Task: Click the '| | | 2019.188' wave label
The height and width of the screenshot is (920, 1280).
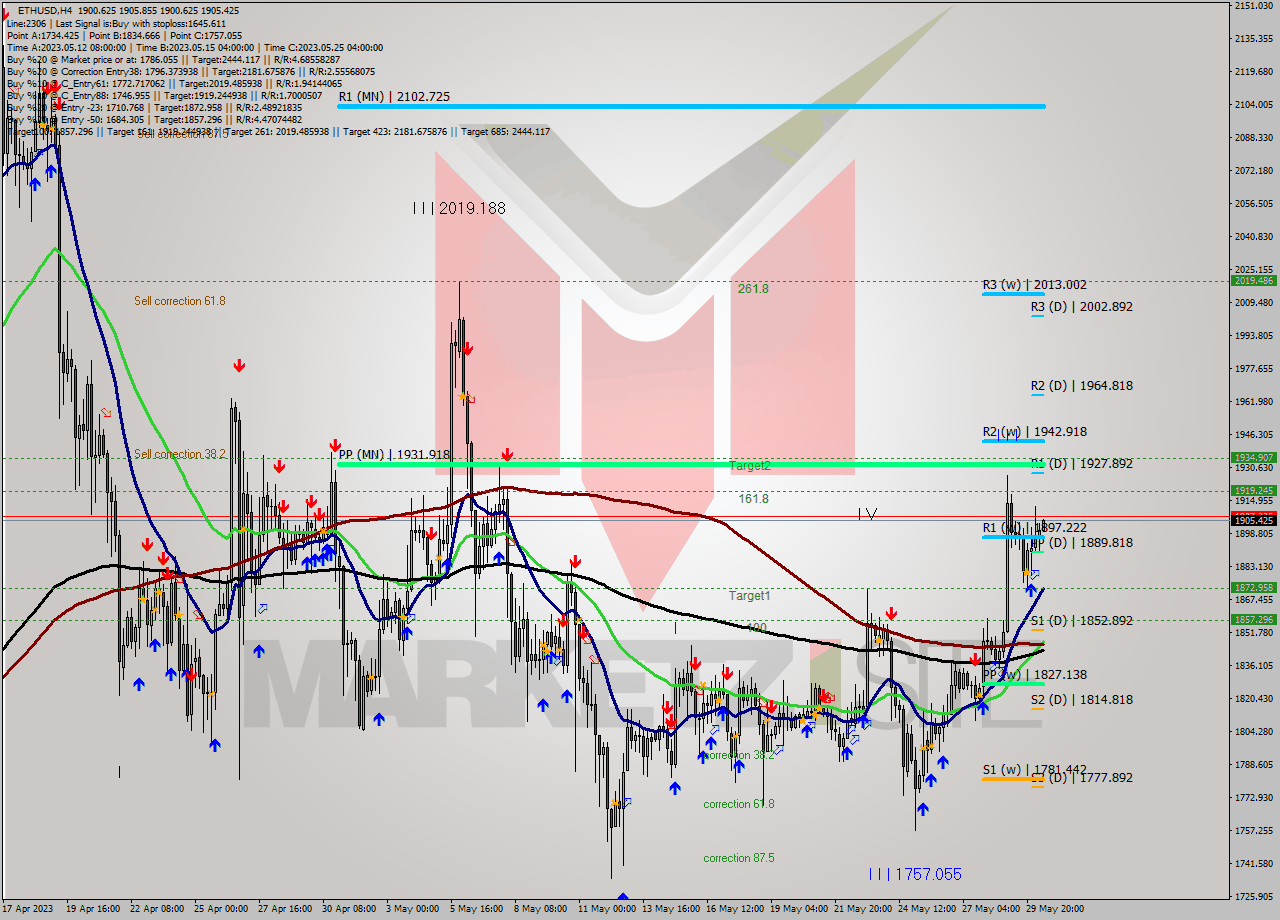Action: click(x=459, y=208)
